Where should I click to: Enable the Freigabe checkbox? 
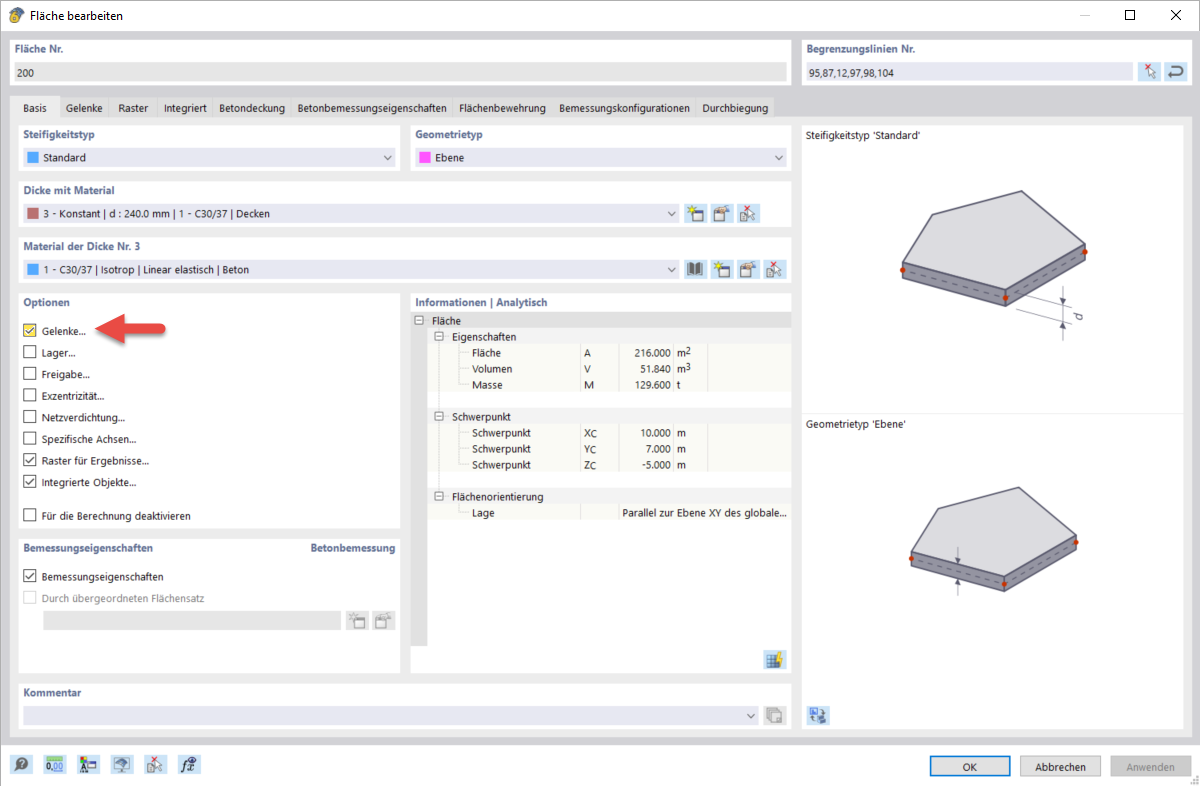click(30, 374)
